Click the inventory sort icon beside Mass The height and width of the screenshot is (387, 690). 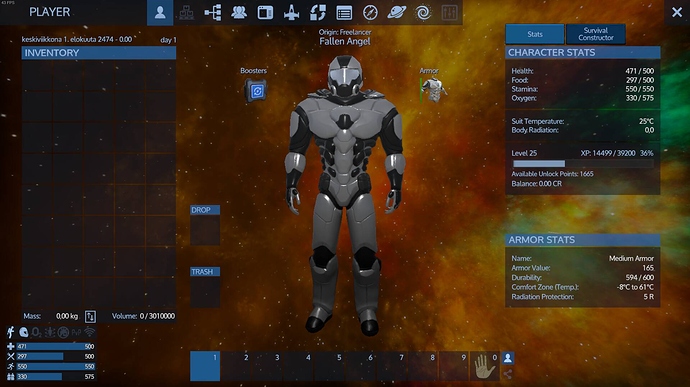(90, 316)
